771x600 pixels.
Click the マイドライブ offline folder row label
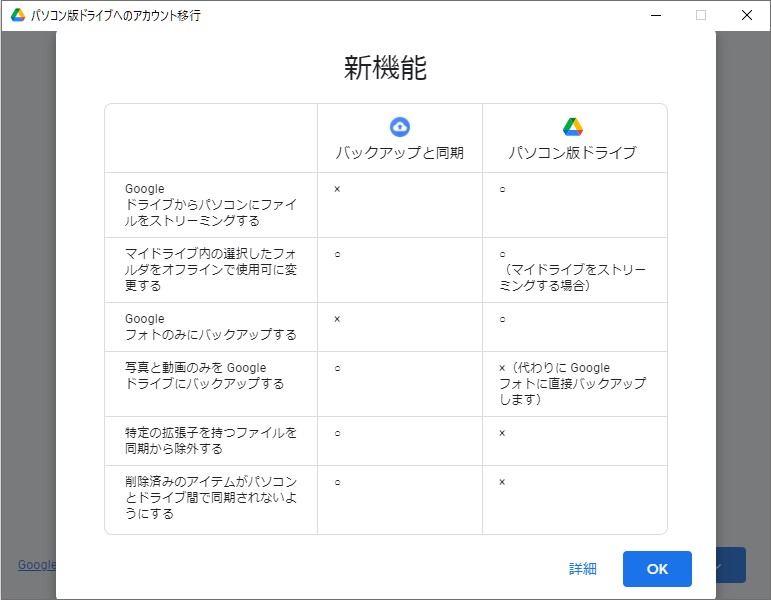click(210, 270)
